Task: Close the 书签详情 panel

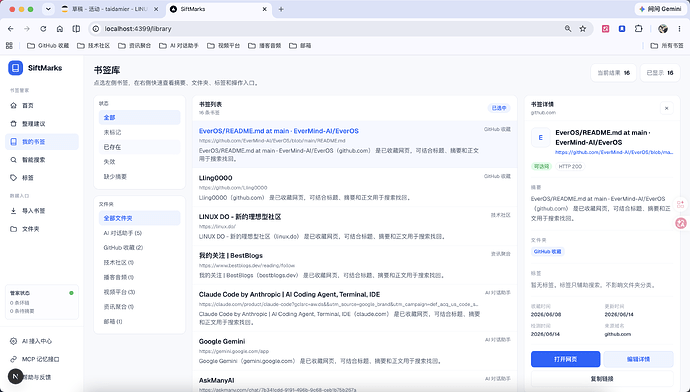Action: point(667,108)
